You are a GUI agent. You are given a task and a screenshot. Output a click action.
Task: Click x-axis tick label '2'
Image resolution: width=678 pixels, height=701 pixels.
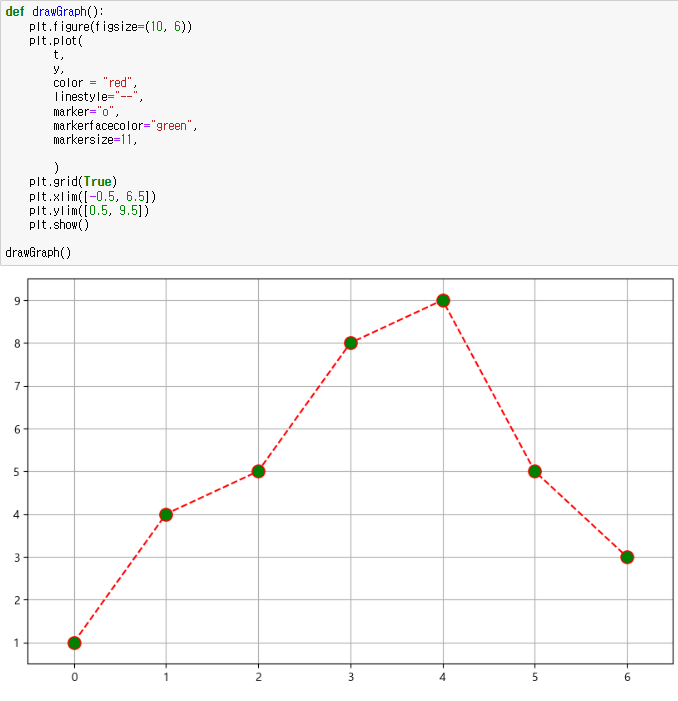[258, 677]
